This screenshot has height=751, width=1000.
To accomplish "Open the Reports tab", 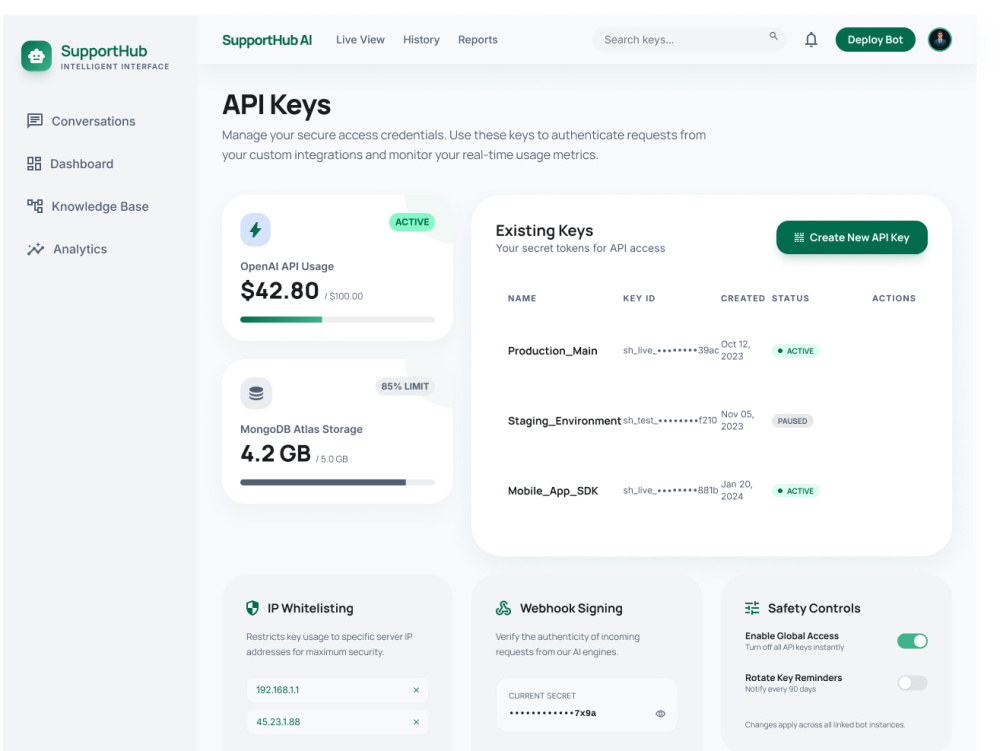I will [478, 40].
